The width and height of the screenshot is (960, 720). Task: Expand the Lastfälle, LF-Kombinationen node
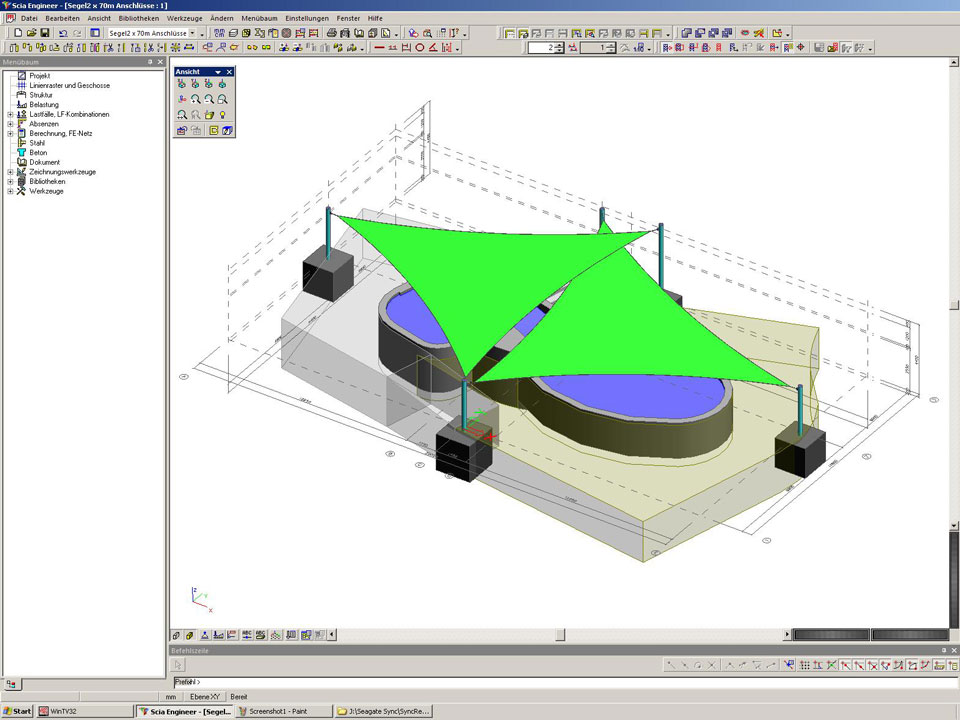(x=10, y=114)
